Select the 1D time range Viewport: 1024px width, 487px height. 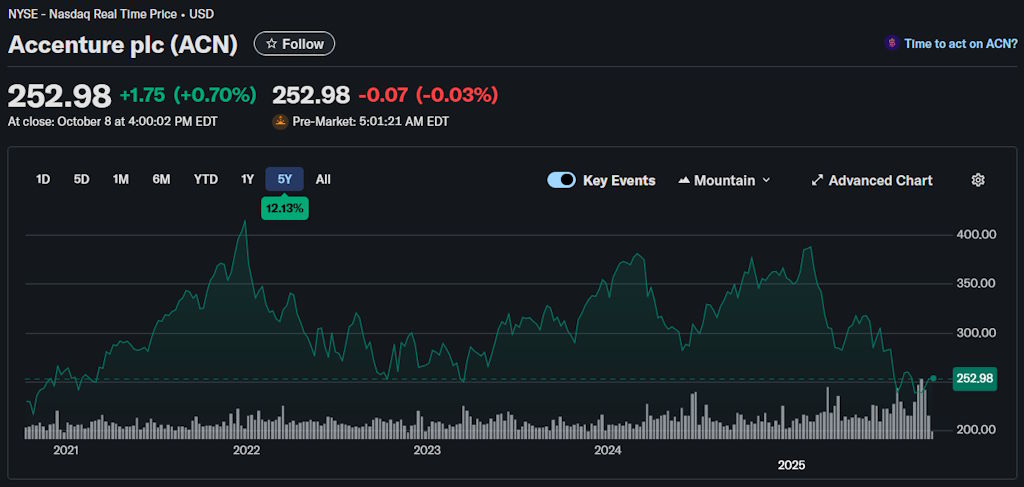tap(43, 180)
